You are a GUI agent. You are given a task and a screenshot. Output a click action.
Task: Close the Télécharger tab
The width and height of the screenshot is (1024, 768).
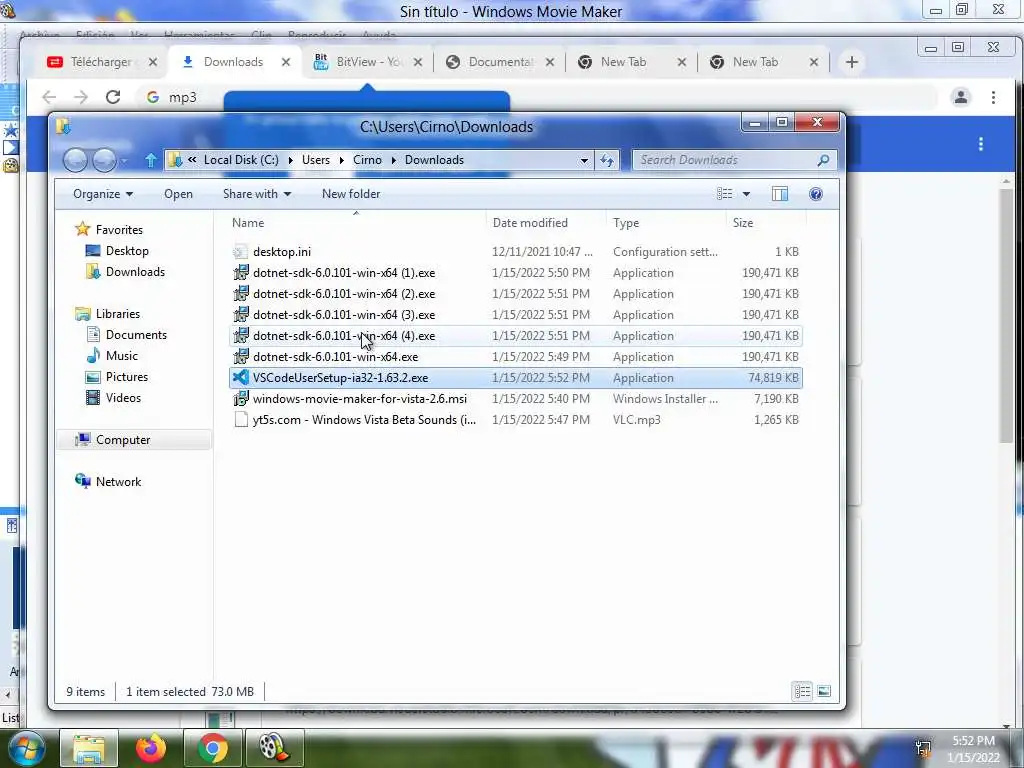tap(153, 62)
